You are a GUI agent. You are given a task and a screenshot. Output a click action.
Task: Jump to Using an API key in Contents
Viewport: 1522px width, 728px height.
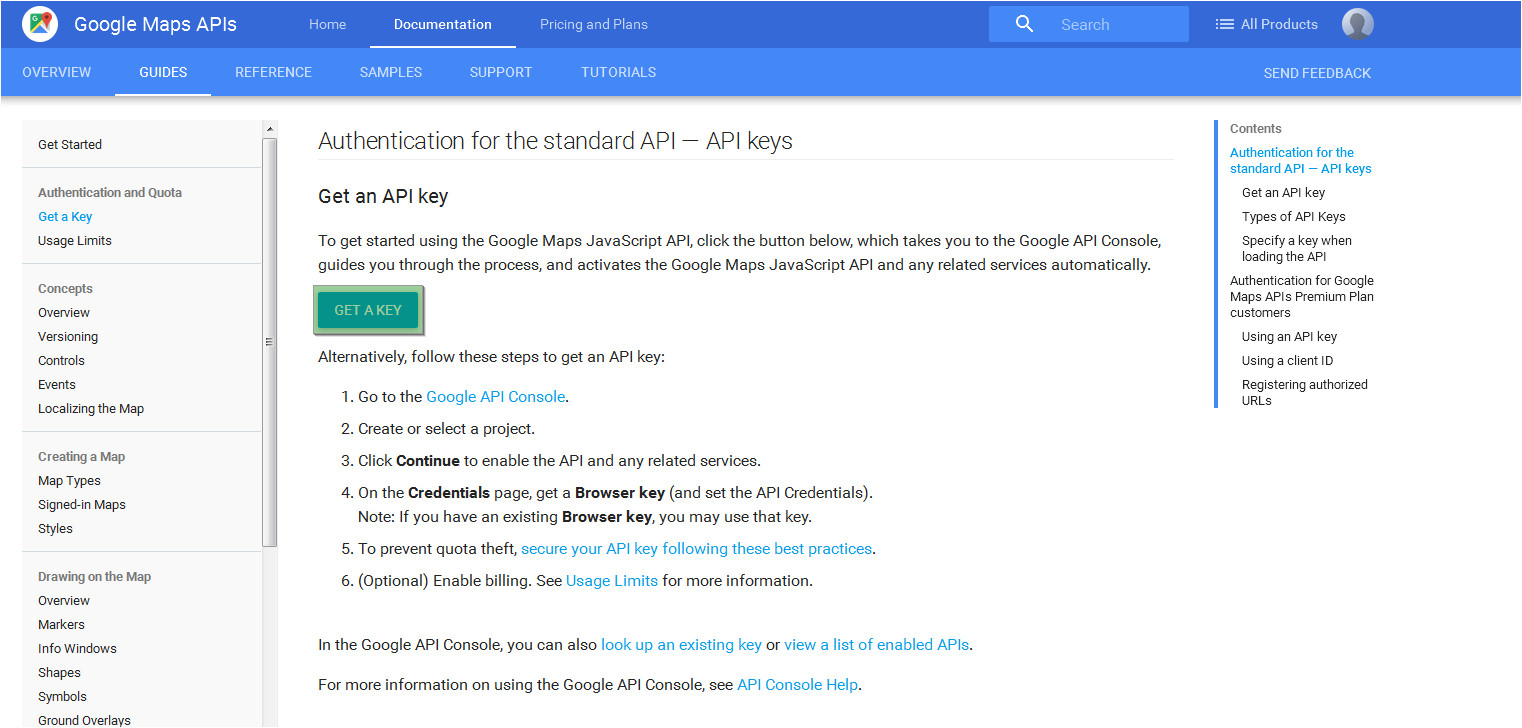1289,337
